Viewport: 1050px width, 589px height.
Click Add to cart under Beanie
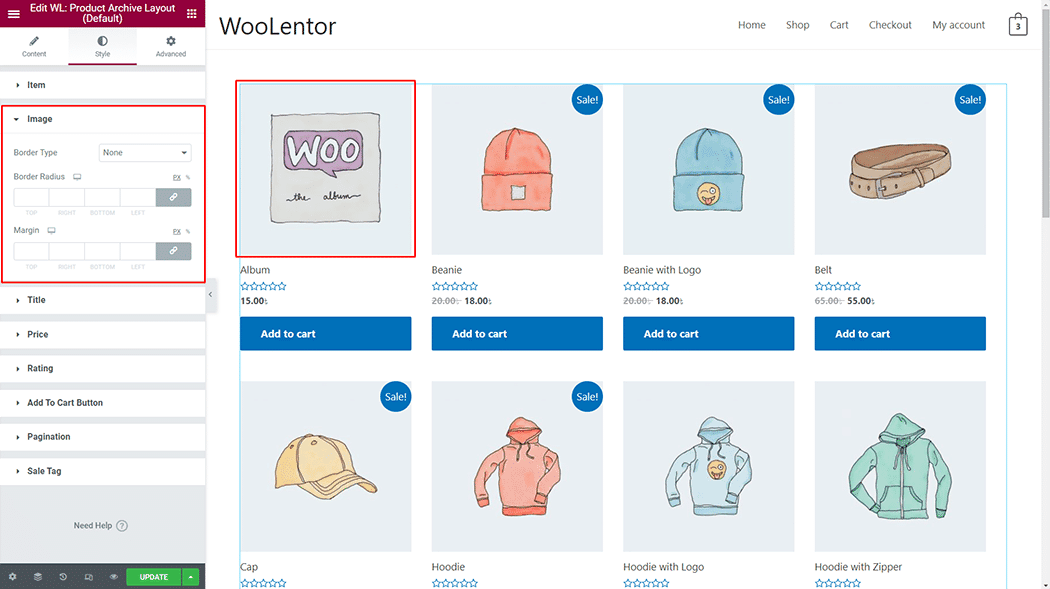517,334
